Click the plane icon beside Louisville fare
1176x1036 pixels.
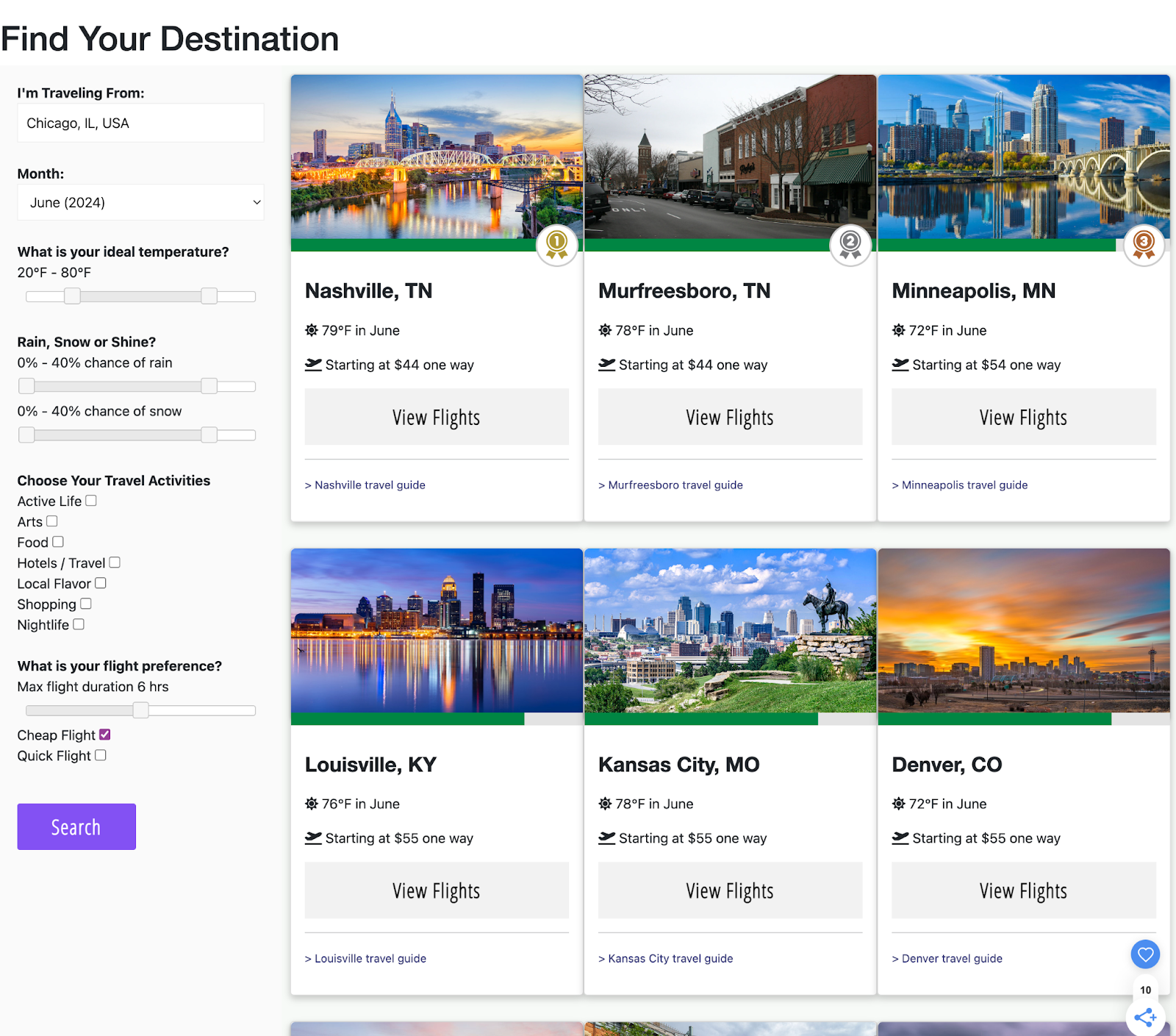click(313, 838)
